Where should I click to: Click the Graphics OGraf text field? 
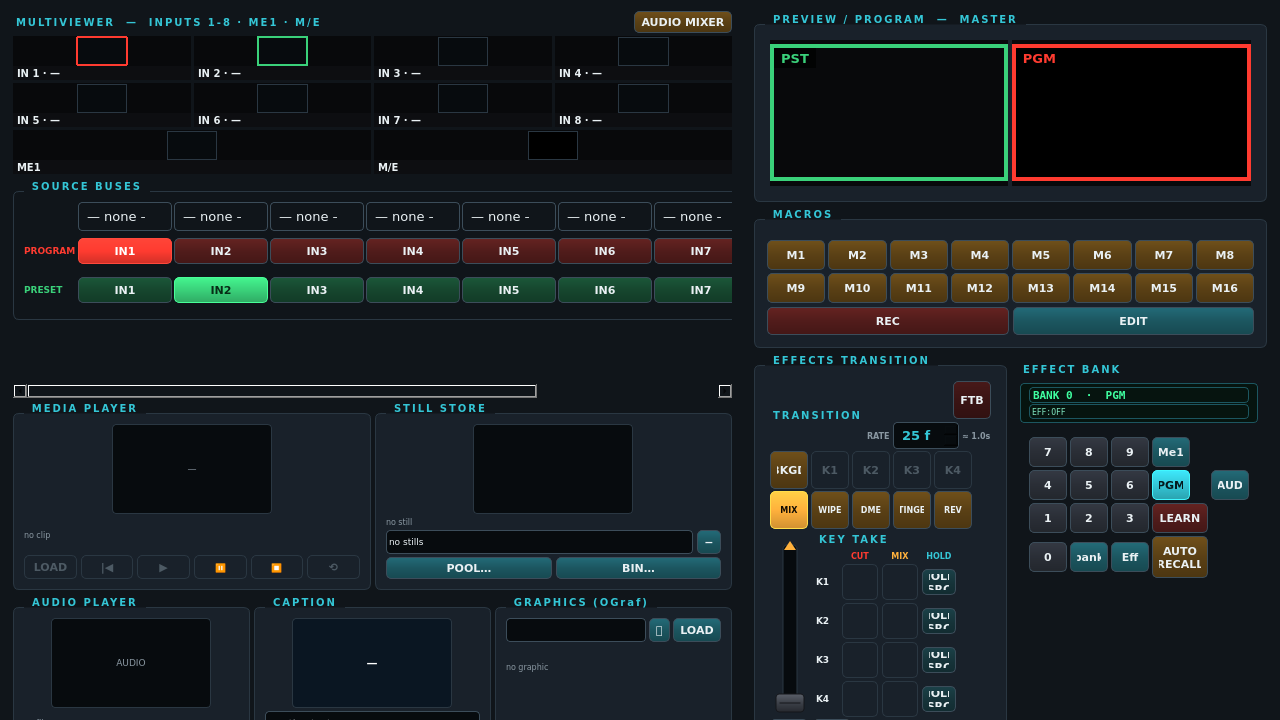pos(576,630)
